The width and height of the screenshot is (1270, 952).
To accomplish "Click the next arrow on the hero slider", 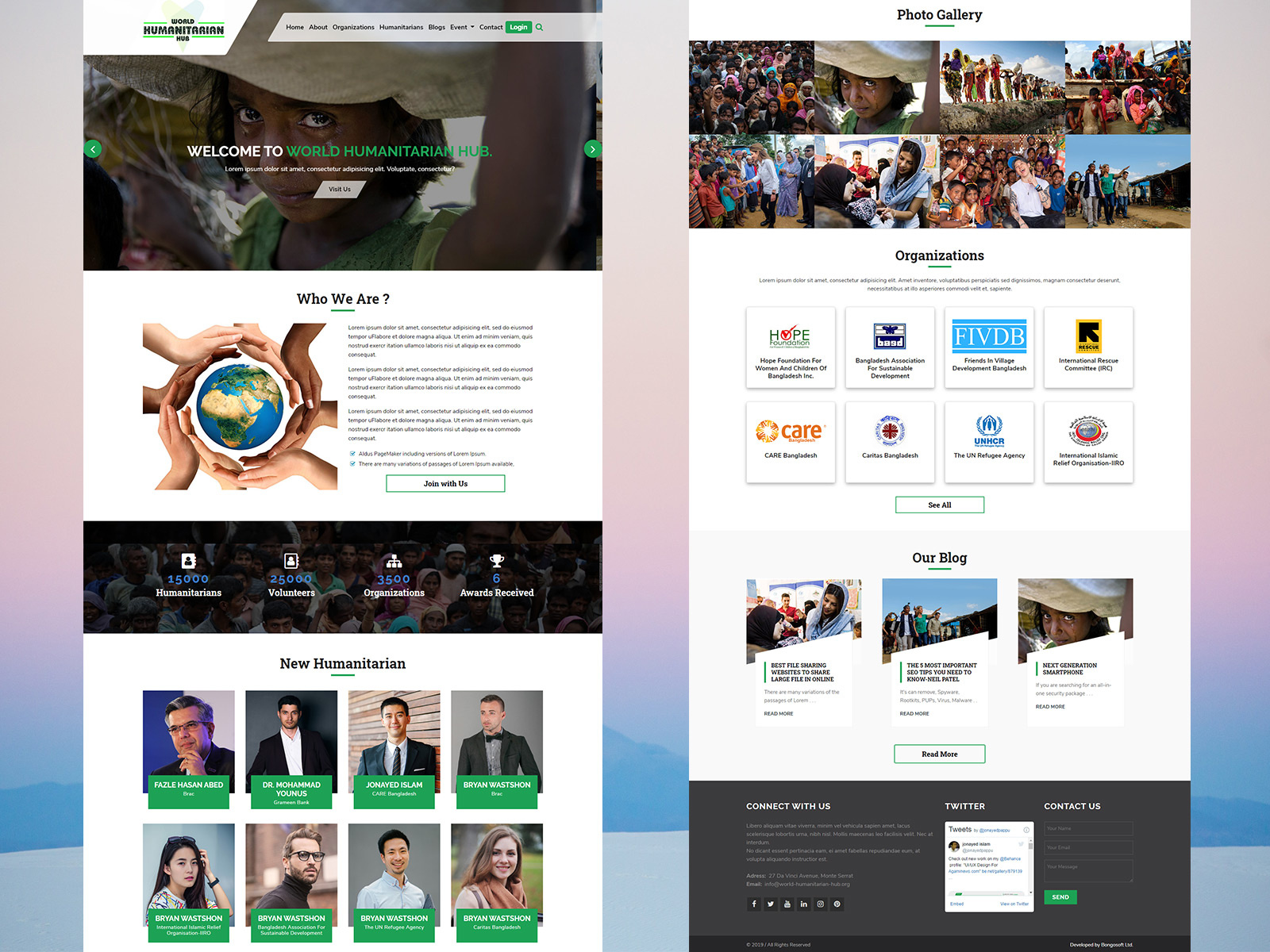I will tap(592, 148).
